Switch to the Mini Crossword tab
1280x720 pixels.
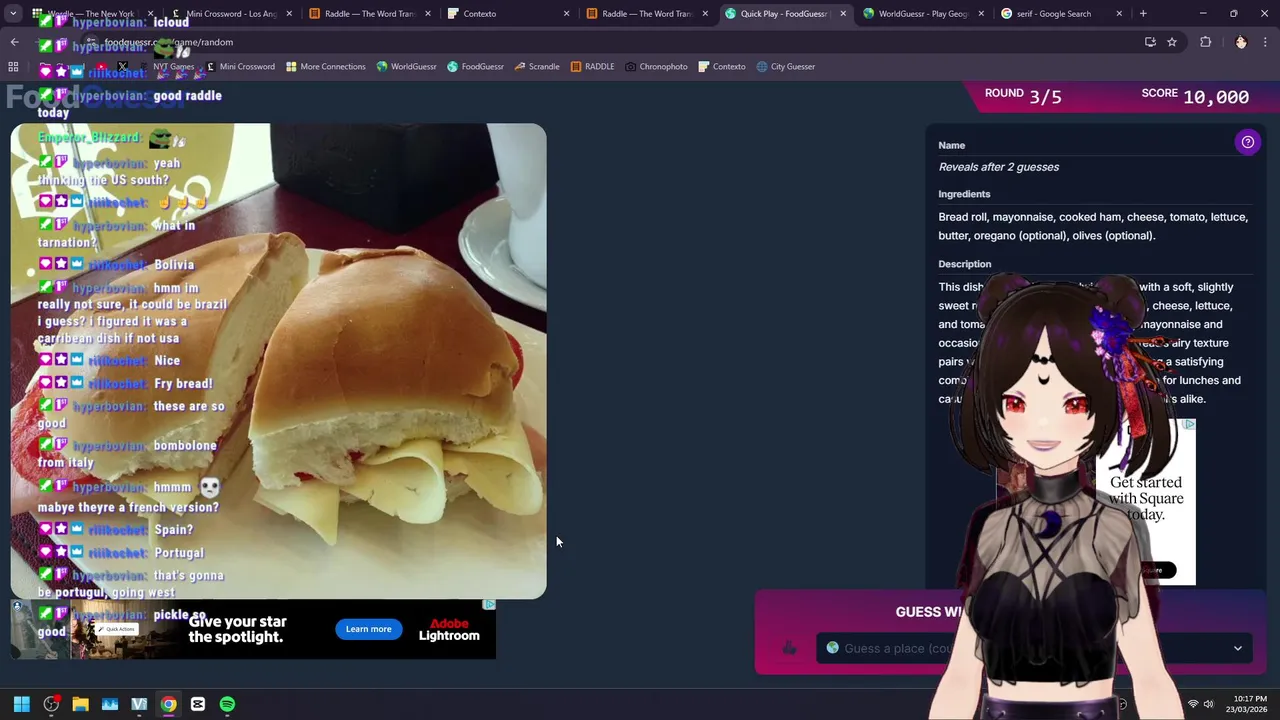231,14
